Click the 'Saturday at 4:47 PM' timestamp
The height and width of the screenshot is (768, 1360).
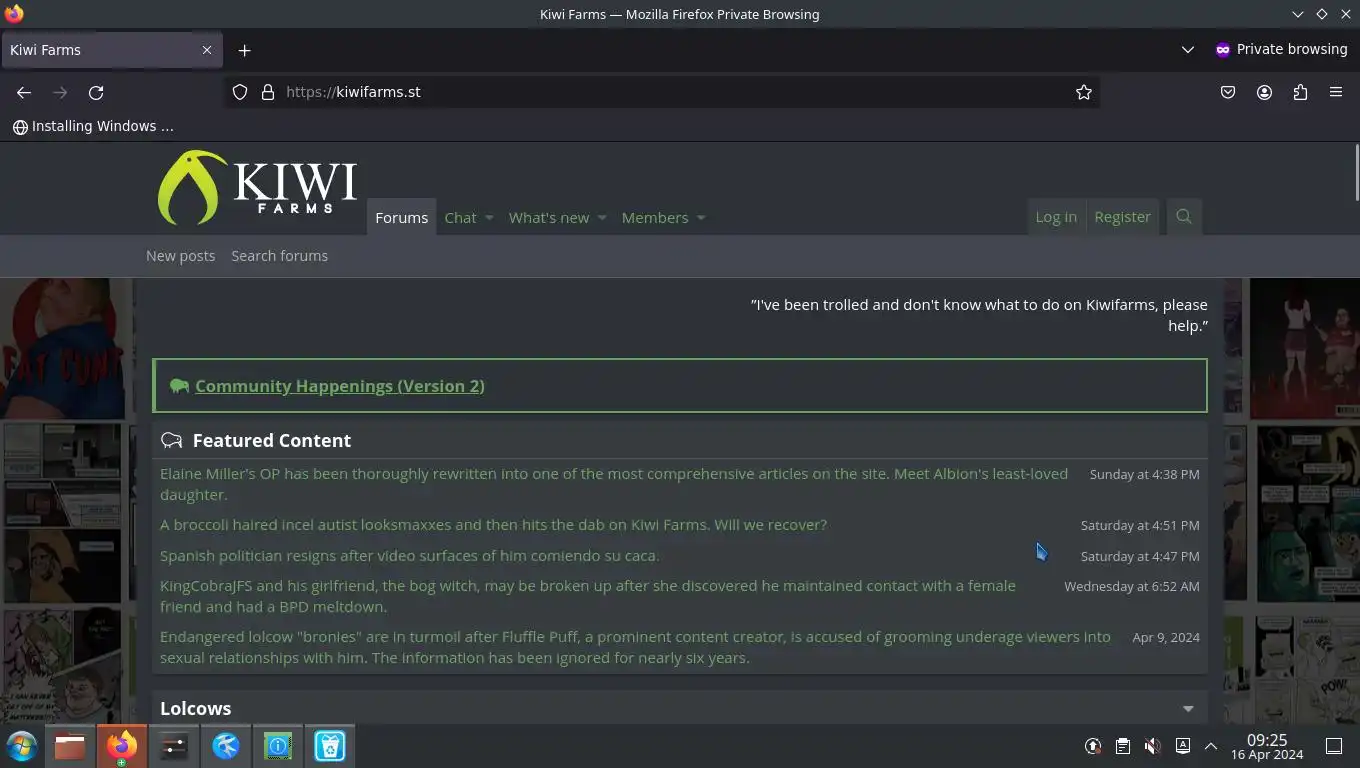1140,557
